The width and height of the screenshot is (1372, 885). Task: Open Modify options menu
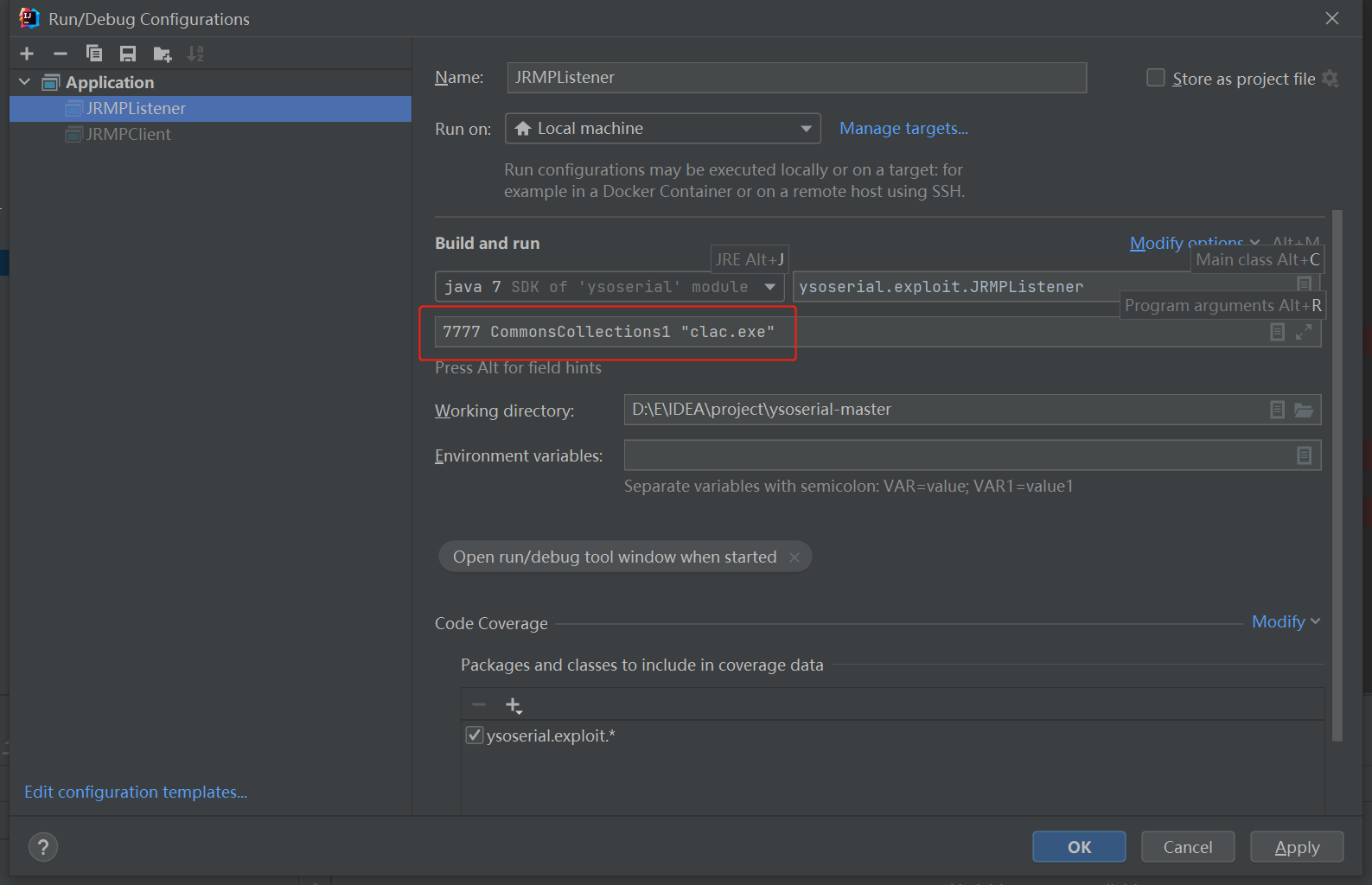(x=1195, y=243)
